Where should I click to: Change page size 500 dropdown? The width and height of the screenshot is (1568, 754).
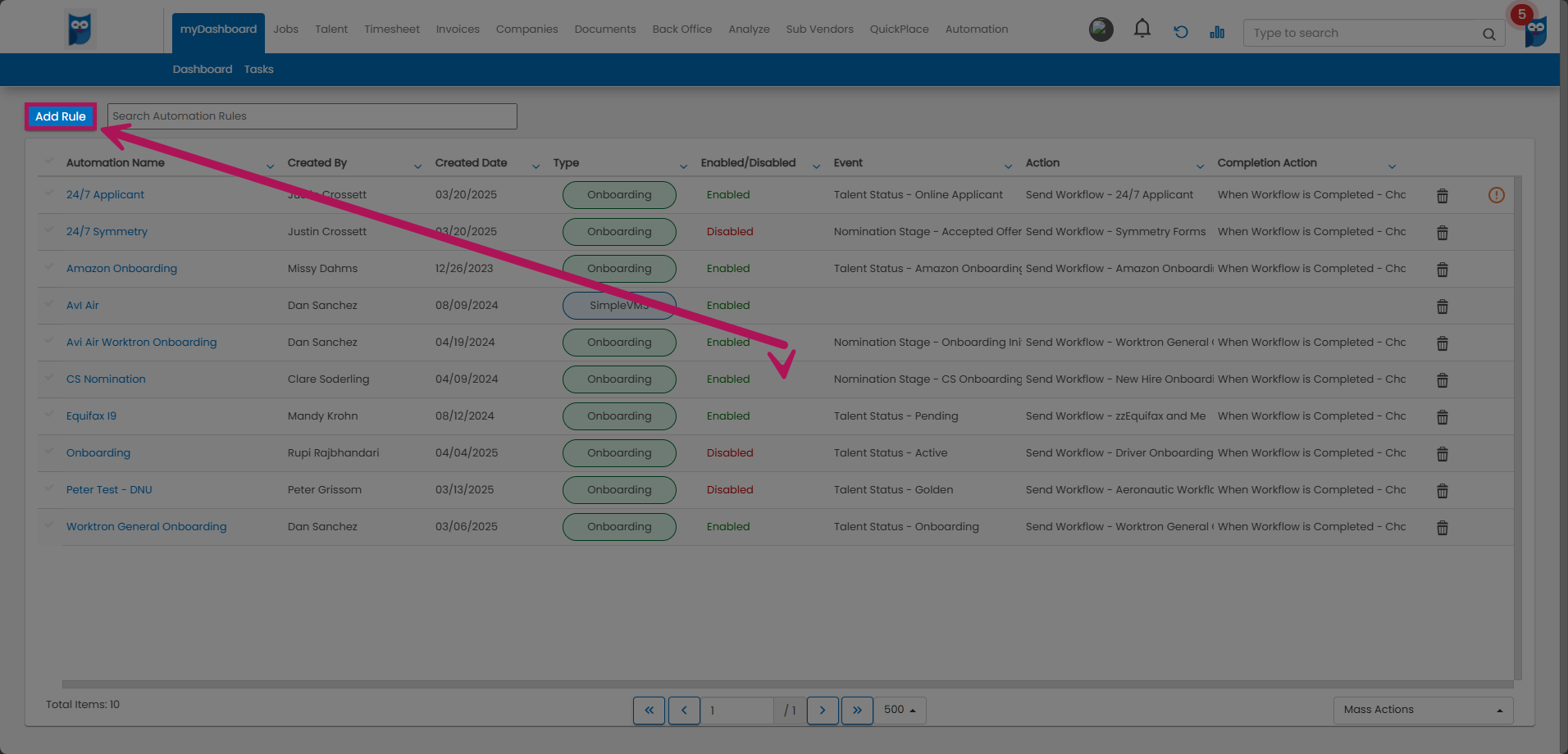coord(900,710)
